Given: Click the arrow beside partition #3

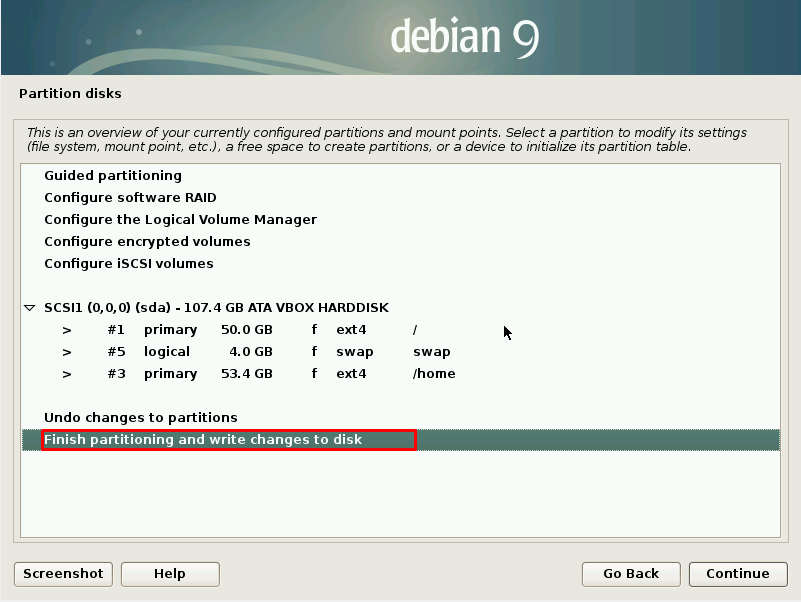Looking at the screenshot, I should coord(67,374).
